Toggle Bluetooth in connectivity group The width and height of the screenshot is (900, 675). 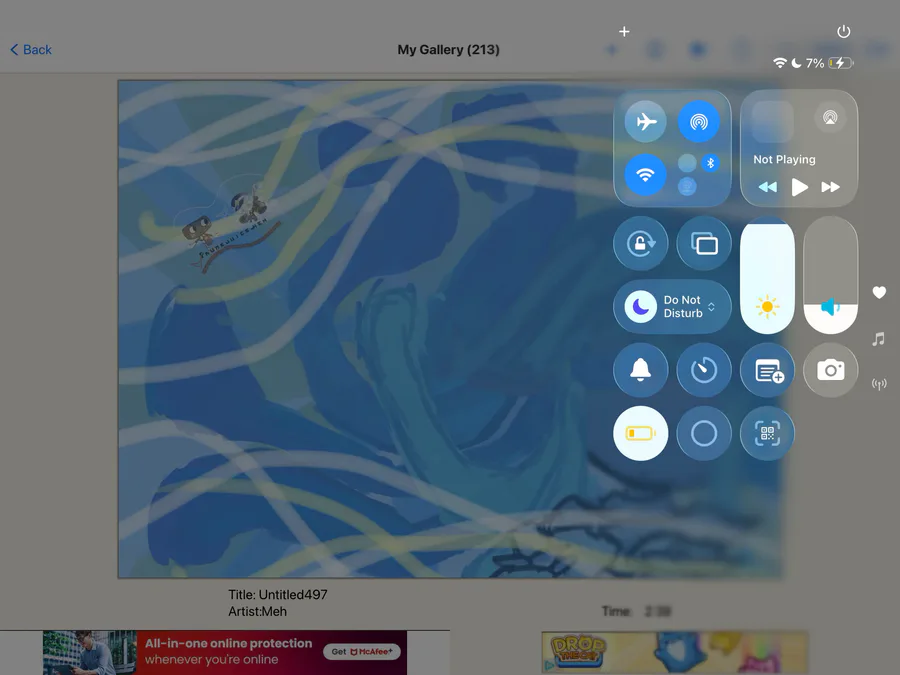pos(711,163)
